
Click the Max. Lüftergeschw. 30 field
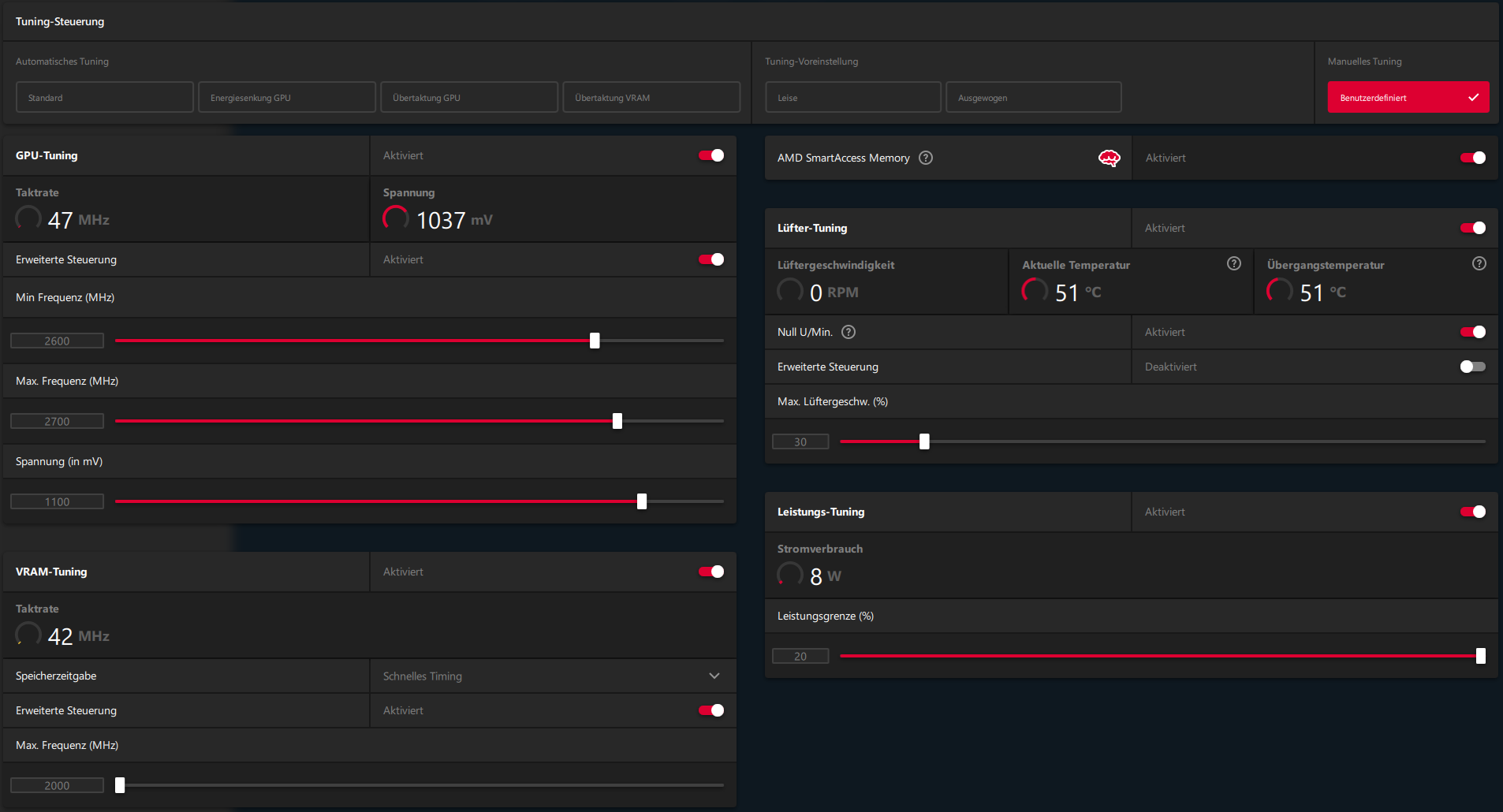tap(800, 441)
